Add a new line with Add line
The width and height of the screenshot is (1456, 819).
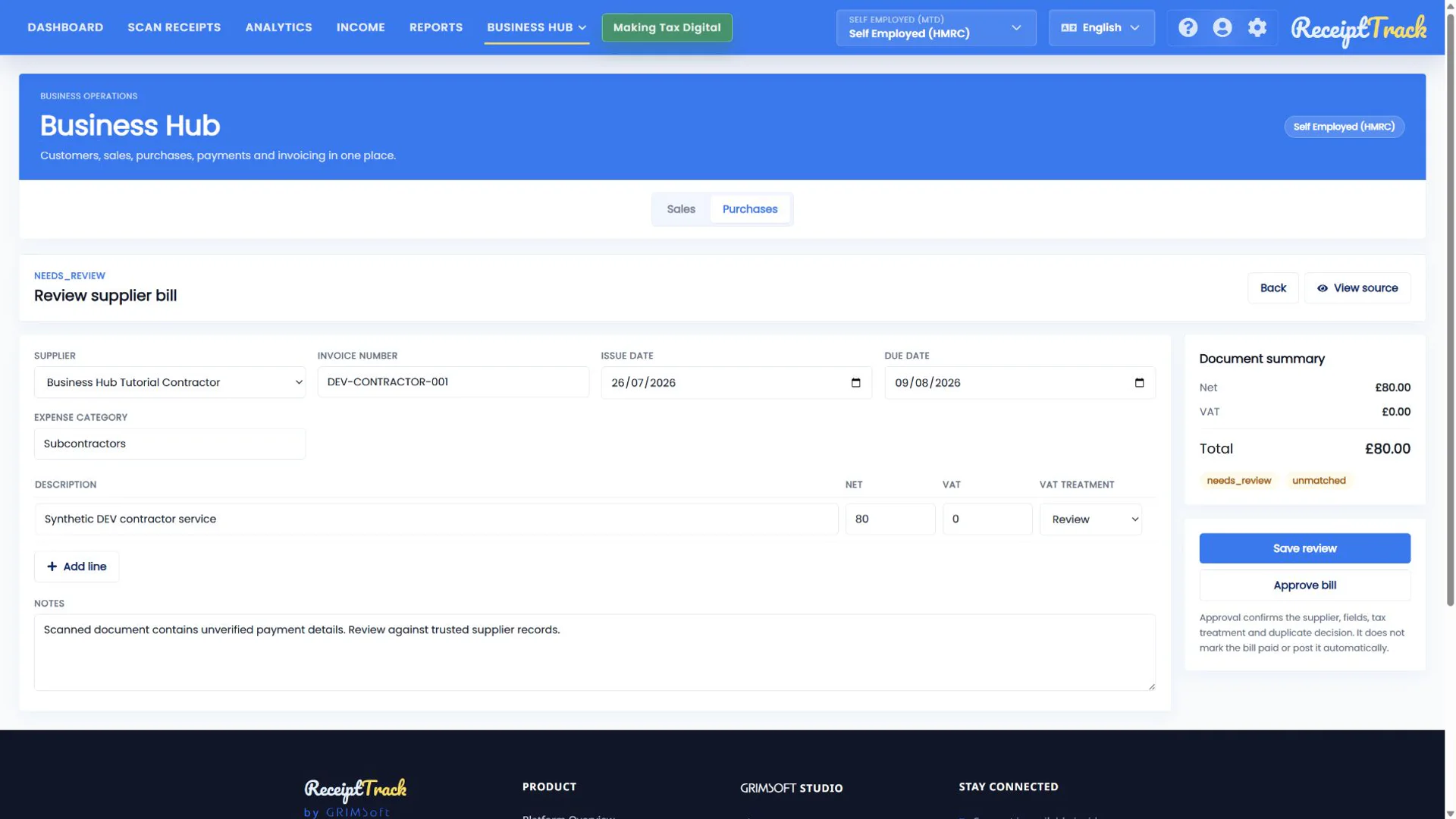tap(77, 566)
